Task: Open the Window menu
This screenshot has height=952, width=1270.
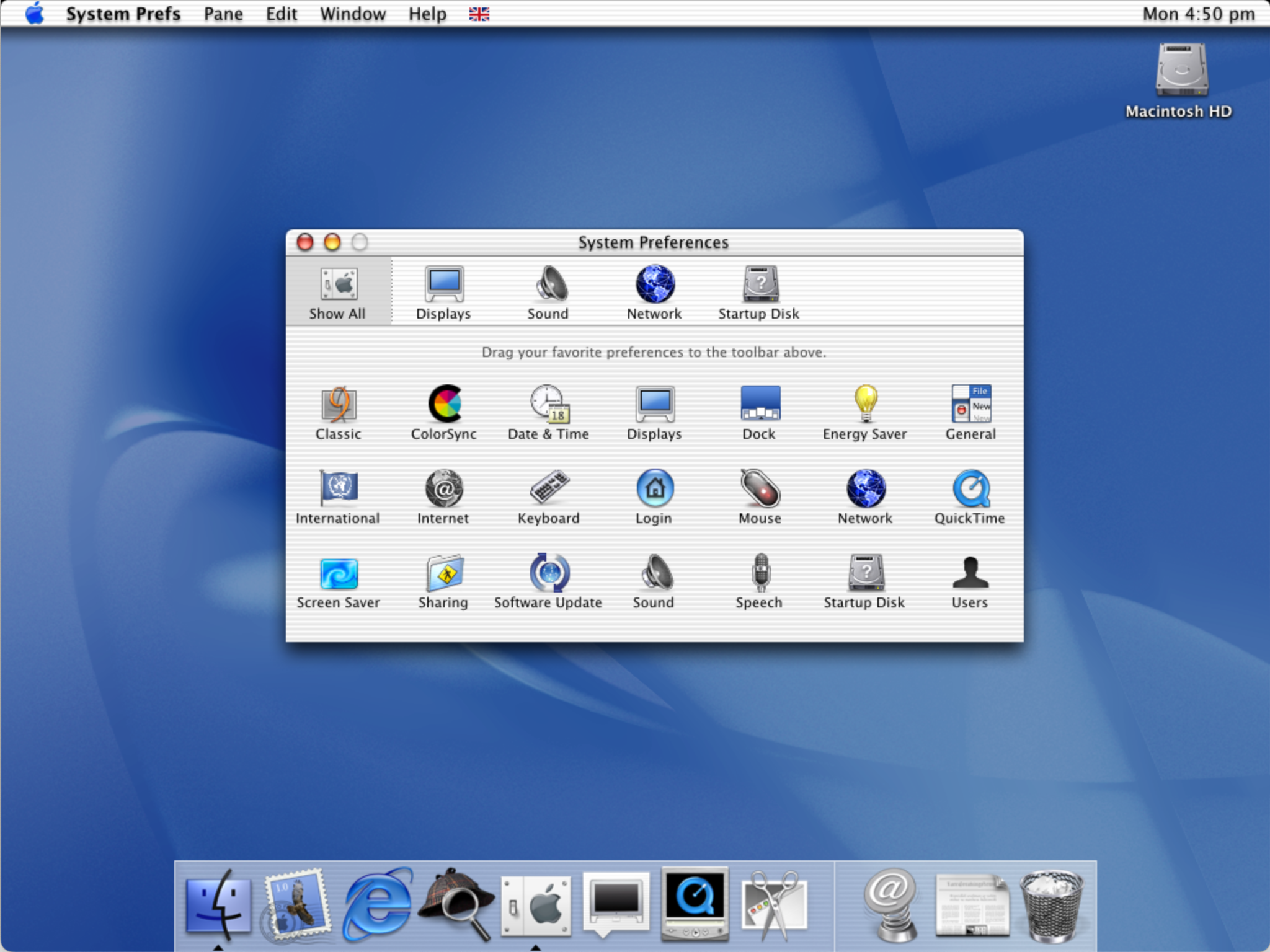Action: tap(353, 14)
